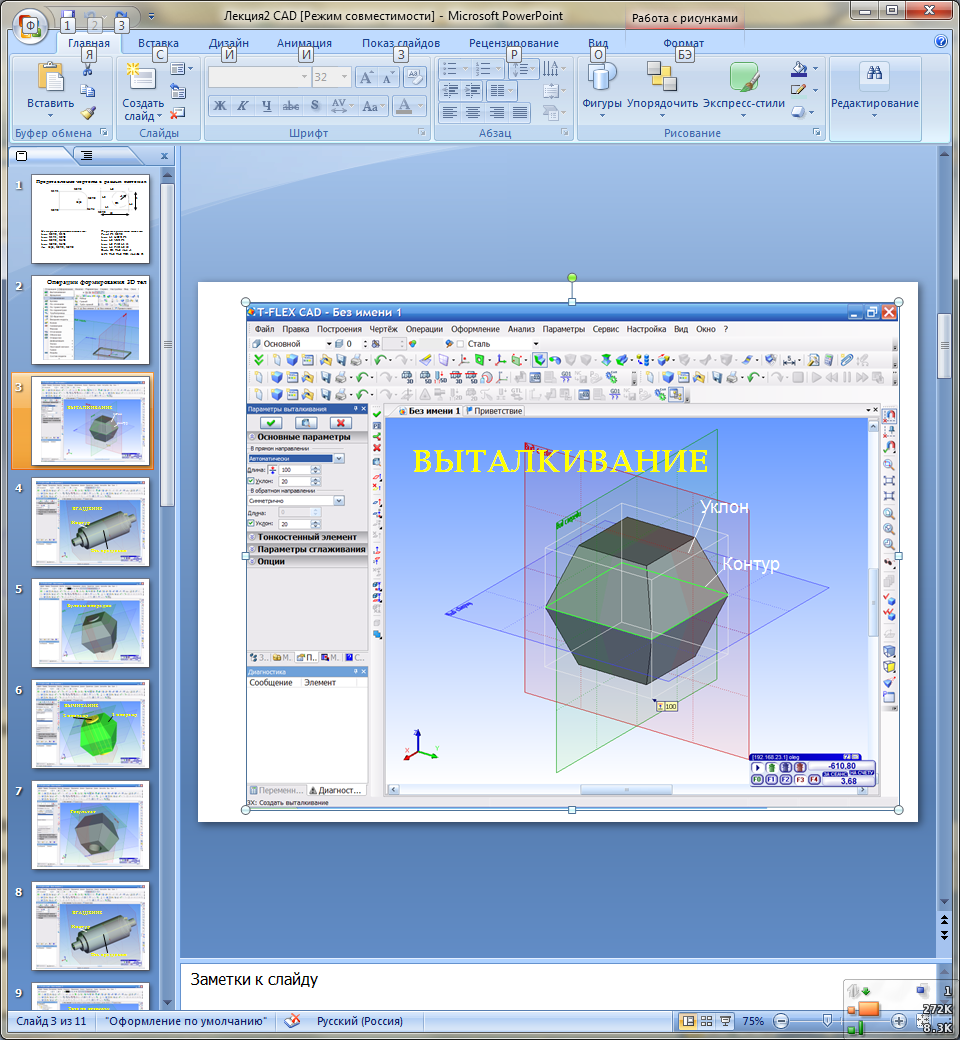The width and height of the screenshot is (960, 1040).
Task: Click Convert to SmartArt icon
Action: click(553, 113)
